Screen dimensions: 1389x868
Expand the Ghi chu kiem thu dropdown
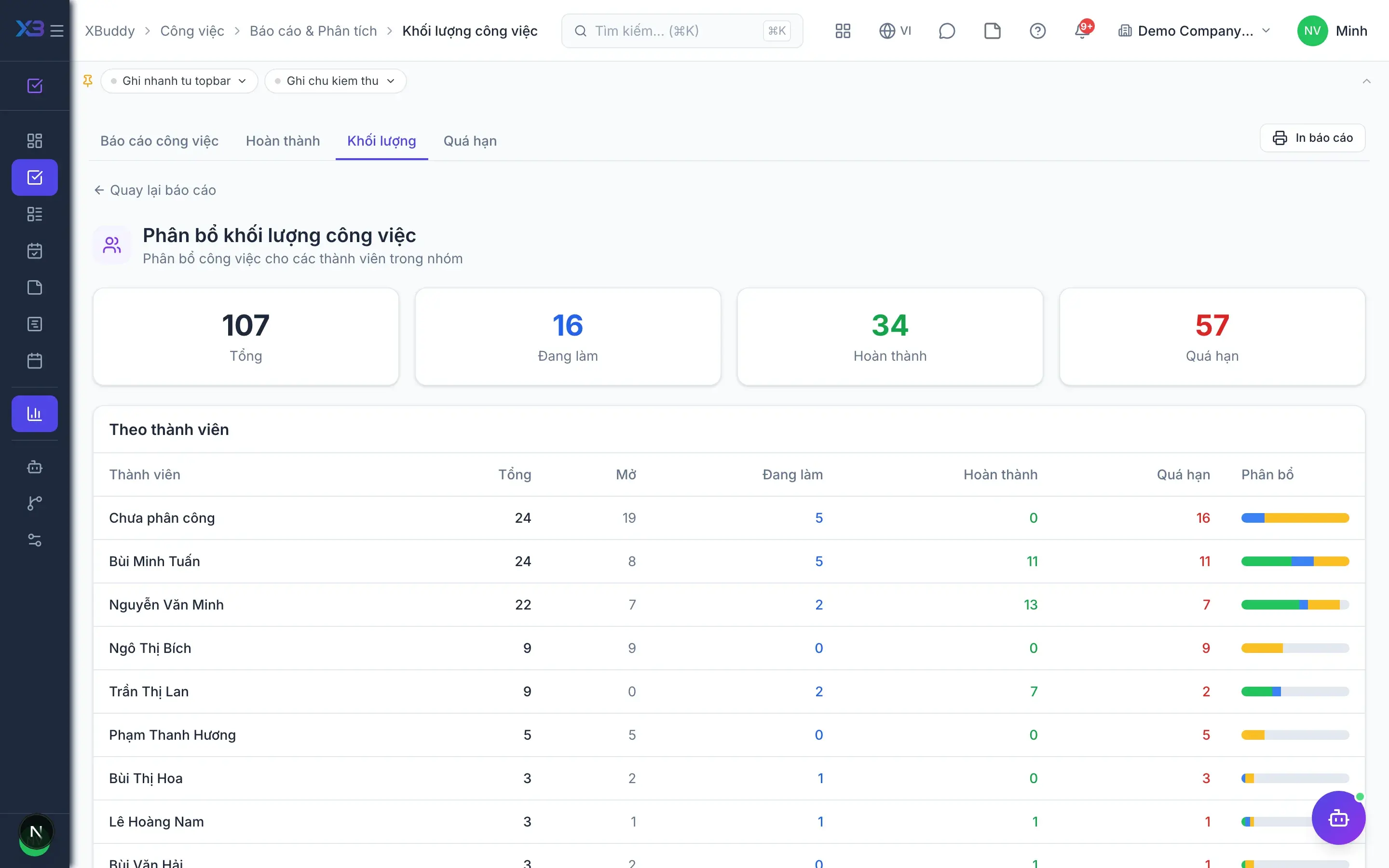335,81
